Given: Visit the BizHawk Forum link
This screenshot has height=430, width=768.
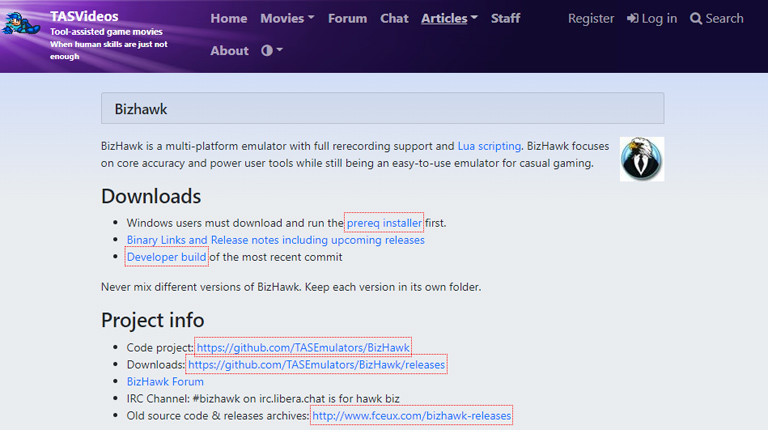Looking at the screenshot, I should (x=167, y=381).
